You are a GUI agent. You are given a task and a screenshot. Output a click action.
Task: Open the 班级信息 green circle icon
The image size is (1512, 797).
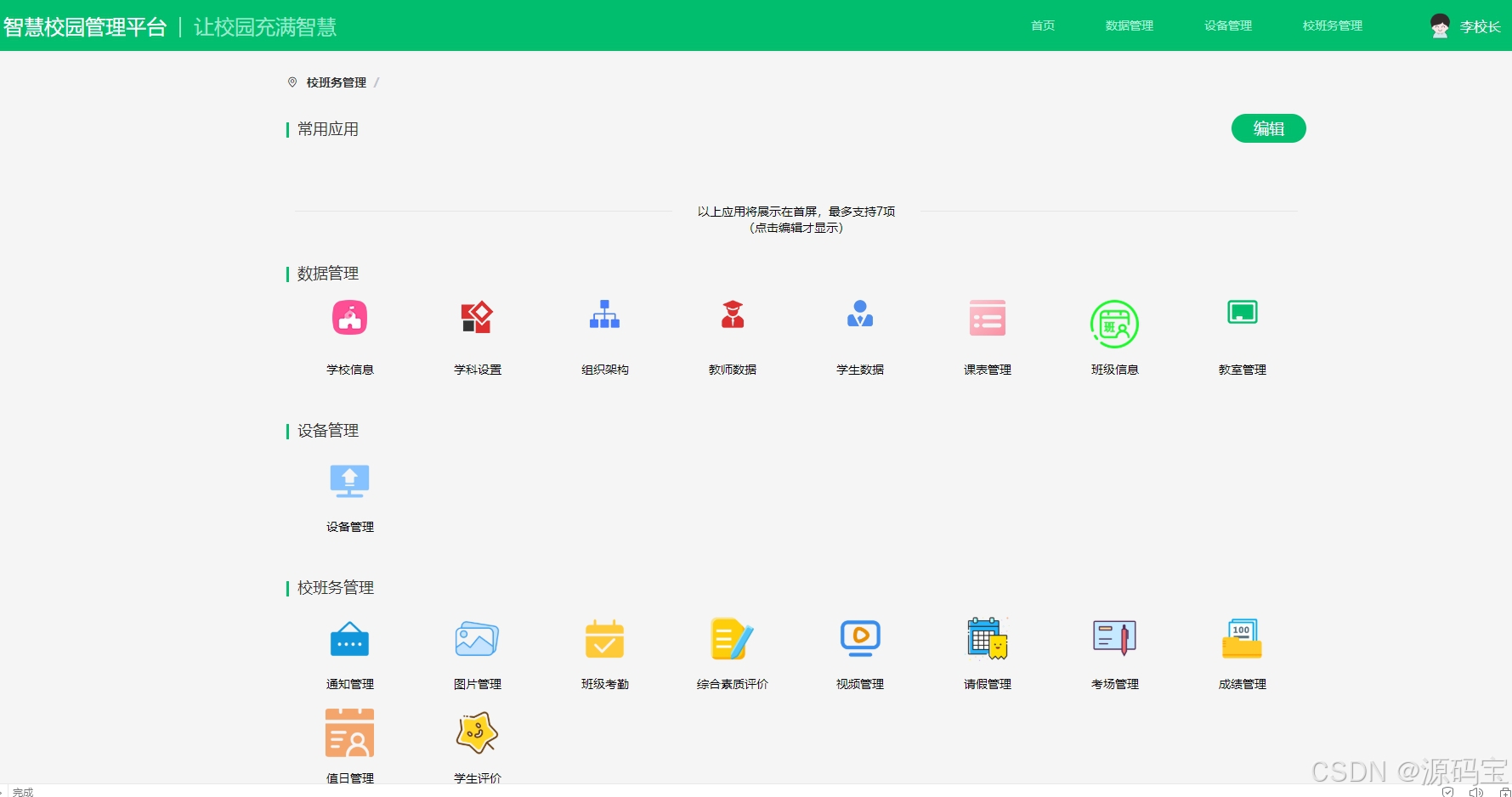tap(1114, 324)
